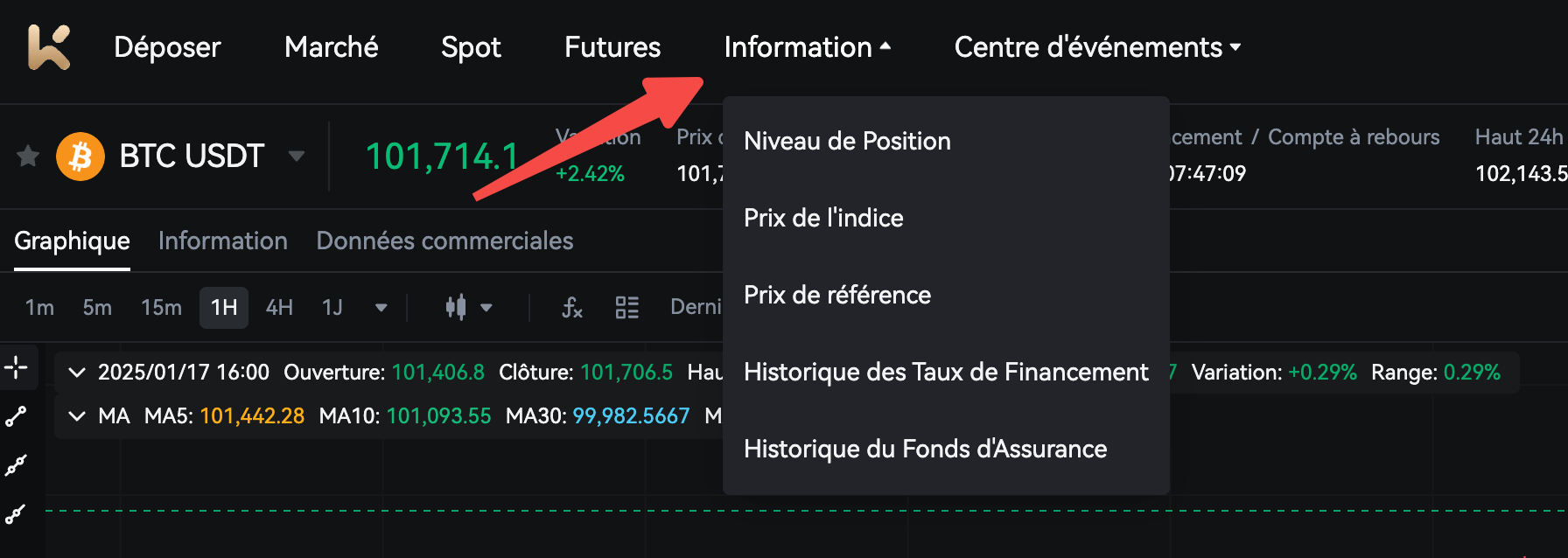
Task: Collapse the OHLC date legend row
Action: (77, 373)
